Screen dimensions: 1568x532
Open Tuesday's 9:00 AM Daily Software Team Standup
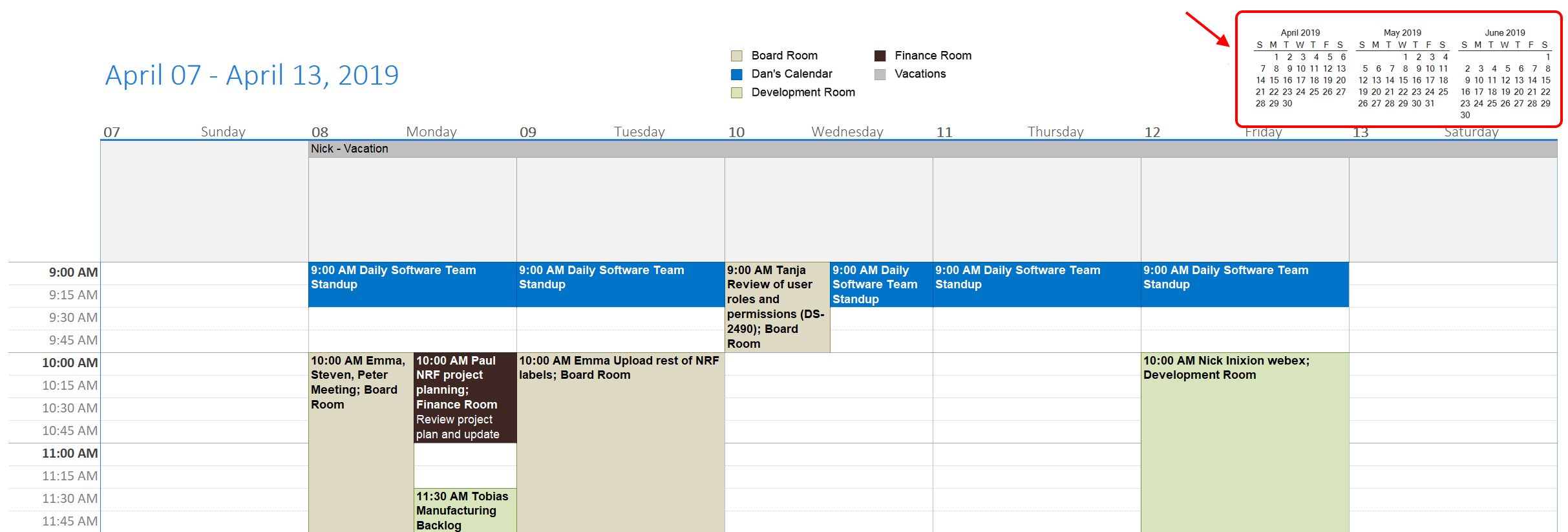click(621, 284)
